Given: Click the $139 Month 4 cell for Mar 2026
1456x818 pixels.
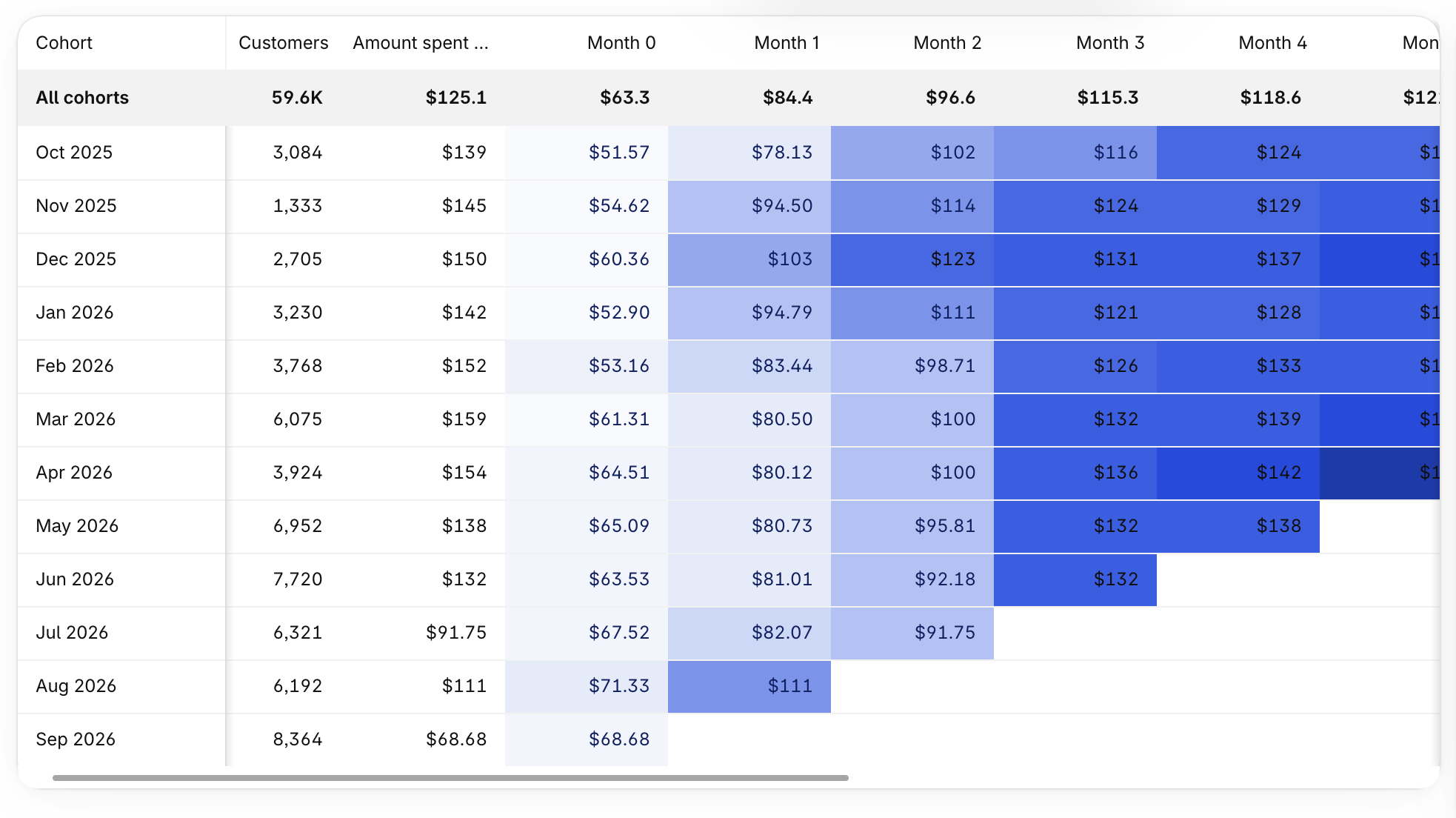Looking at the screenshot, I should coord(1238,419).
